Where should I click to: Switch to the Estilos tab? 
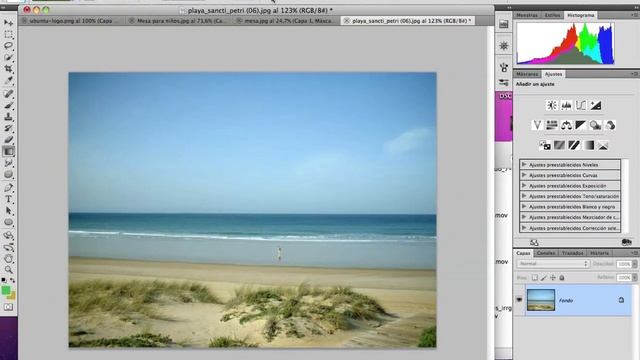click(x=552, y=15)
